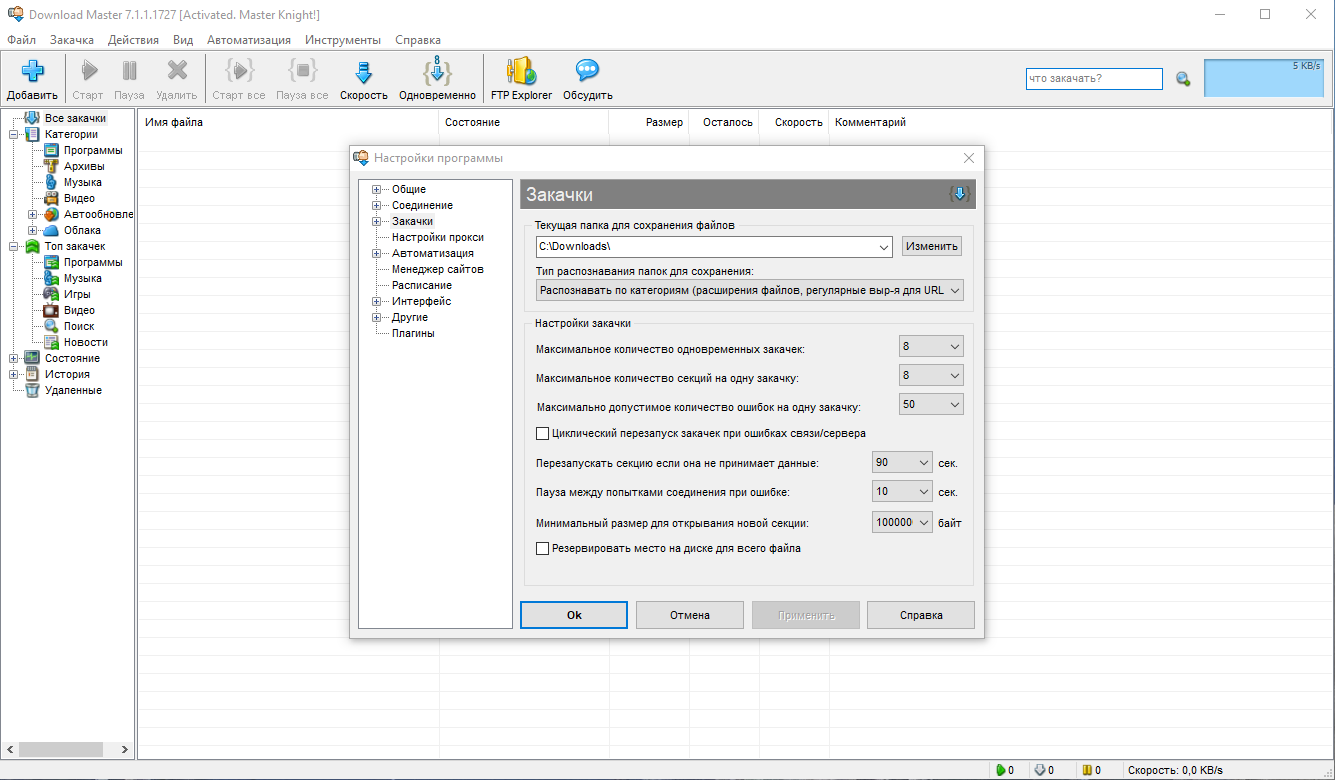1335x780 pixels.
Task: Open the Файл menu
Action: [x=21, y=40]
